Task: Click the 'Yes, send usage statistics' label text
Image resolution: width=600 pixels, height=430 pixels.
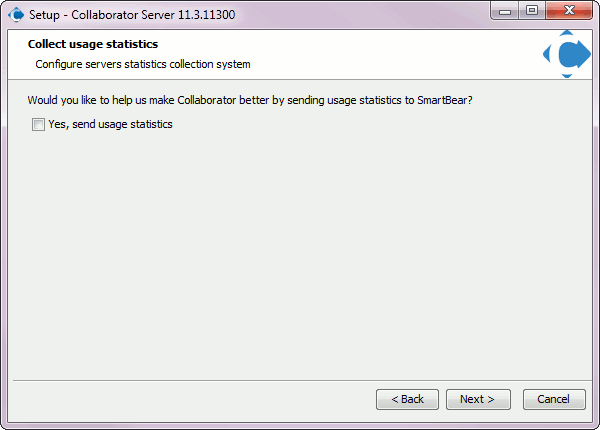Action: coord(110,124)
